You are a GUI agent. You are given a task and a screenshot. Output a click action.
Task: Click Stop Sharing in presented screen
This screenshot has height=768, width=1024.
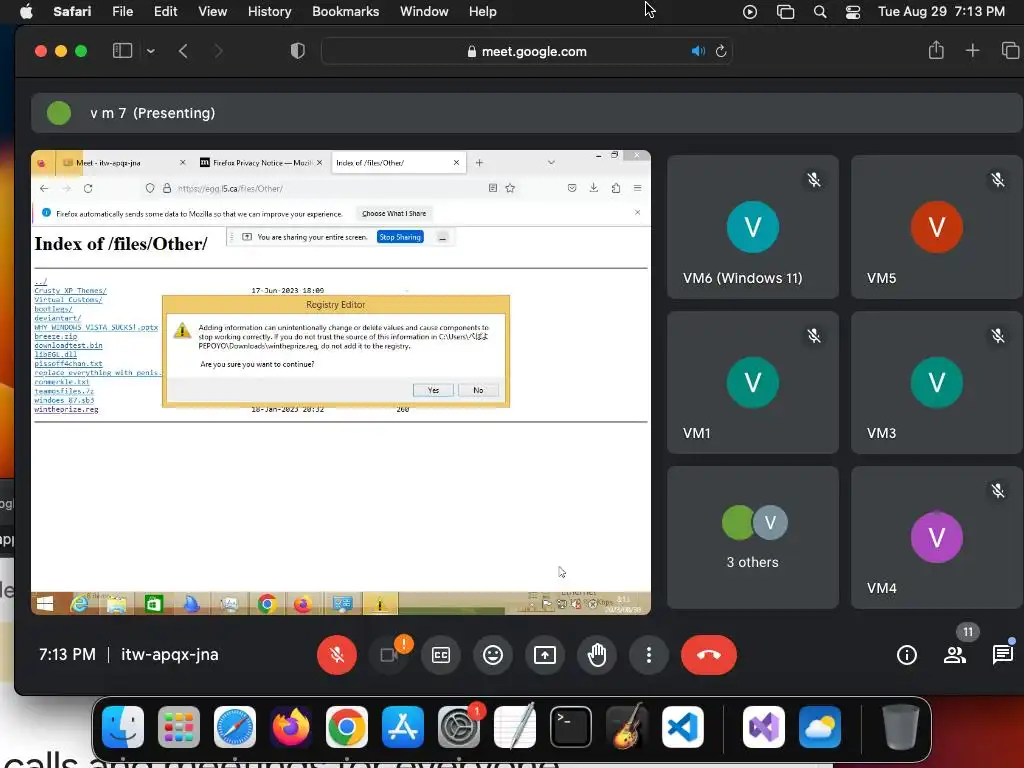click(x=400, y=237)
